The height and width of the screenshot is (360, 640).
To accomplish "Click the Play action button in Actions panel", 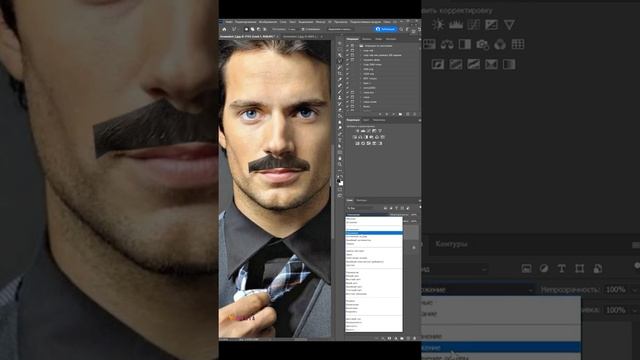I will pyautogui.click(x=393, y=114).
